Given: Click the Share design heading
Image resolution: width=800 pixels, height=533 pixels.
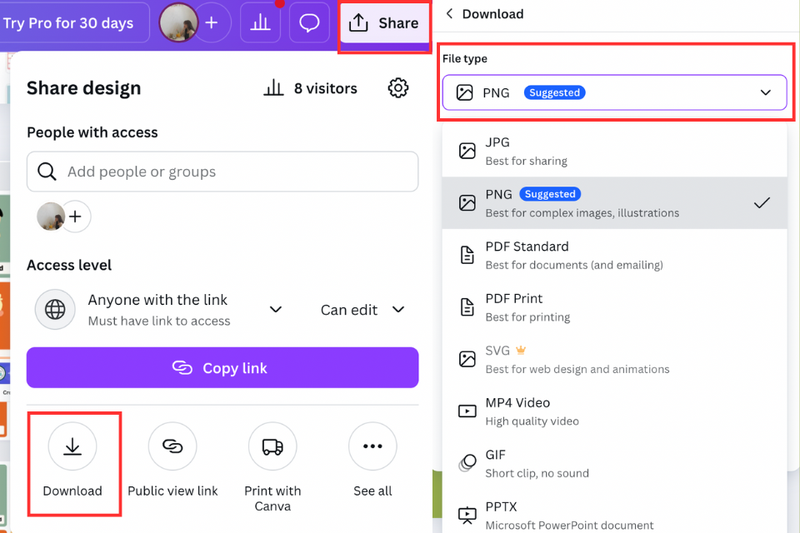Looking at the screenshot, I should [x=84, y=88].
